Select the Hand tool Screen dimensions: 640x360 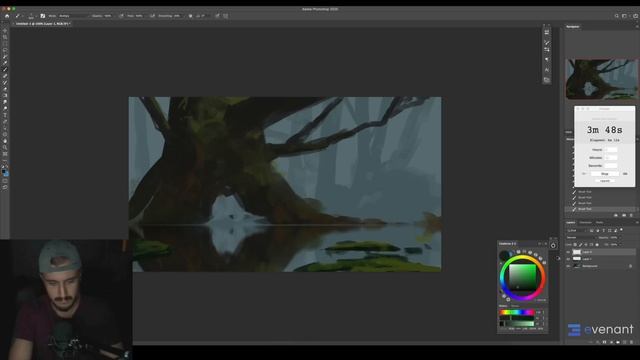(x=5, y=140)
